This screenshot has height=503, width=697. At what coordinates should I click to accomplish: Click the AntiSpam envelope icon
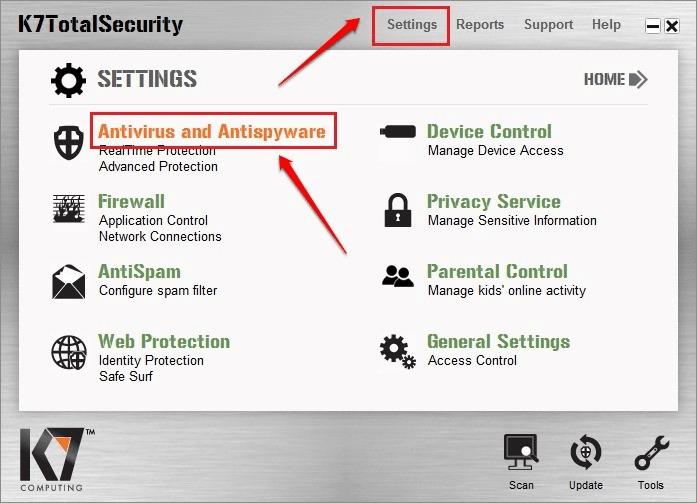click(68, 282)
